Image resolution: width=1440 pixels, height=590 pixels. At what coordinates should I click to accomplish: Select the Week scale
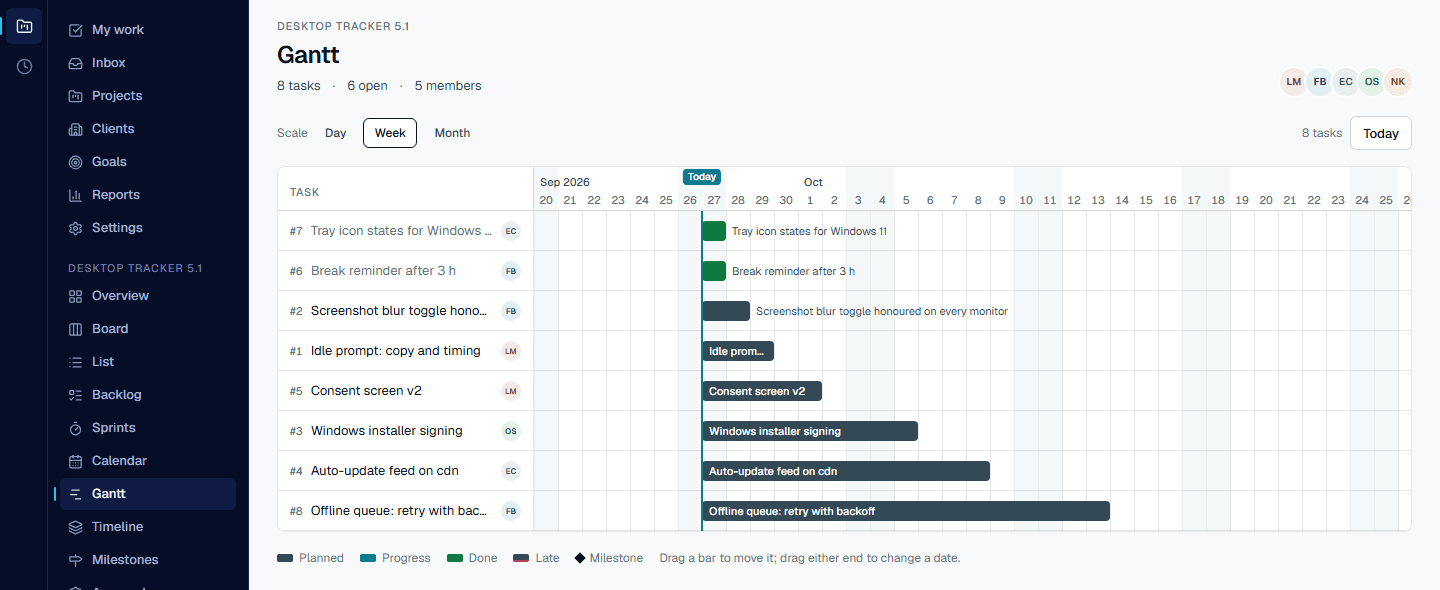(x=390, y=133)
